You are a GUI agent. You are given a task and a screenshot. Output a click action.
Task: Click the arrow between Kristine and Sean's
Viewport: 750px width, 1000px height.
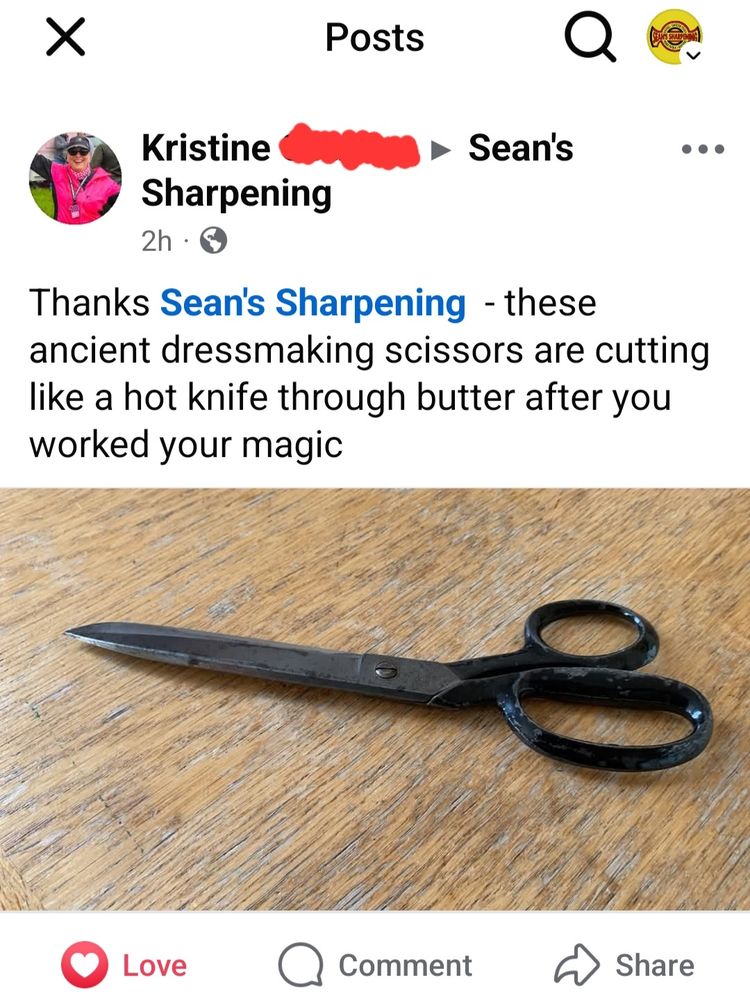(x=441, y=150)
